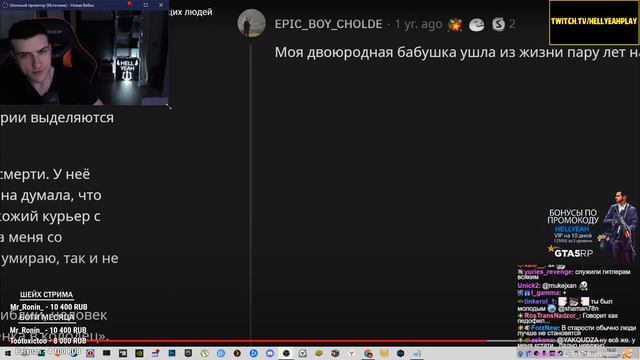Click the grey 'S' award icon
The width and height of the screenshot is (640, 360).
click(498, 24)
